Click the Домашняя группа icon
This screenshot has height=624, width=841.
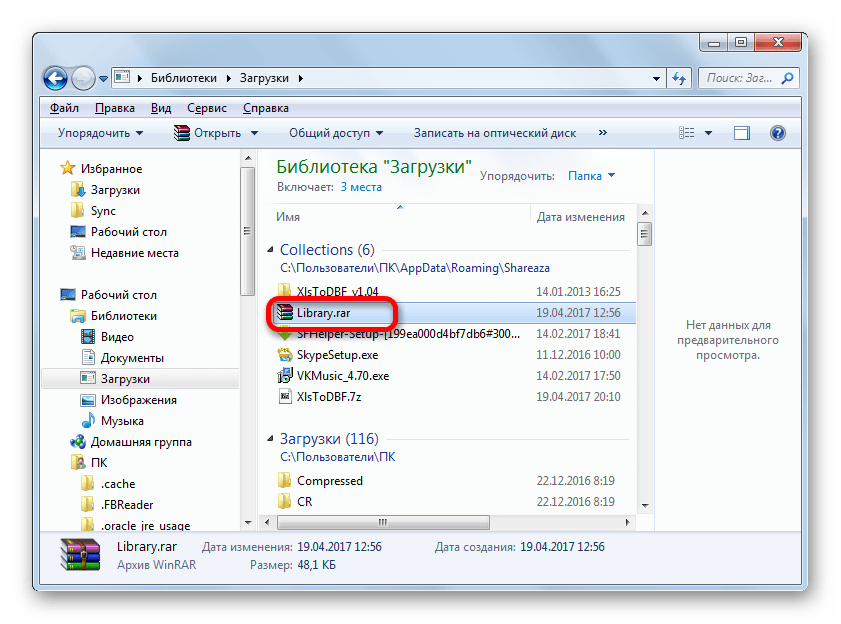(78, 442)
